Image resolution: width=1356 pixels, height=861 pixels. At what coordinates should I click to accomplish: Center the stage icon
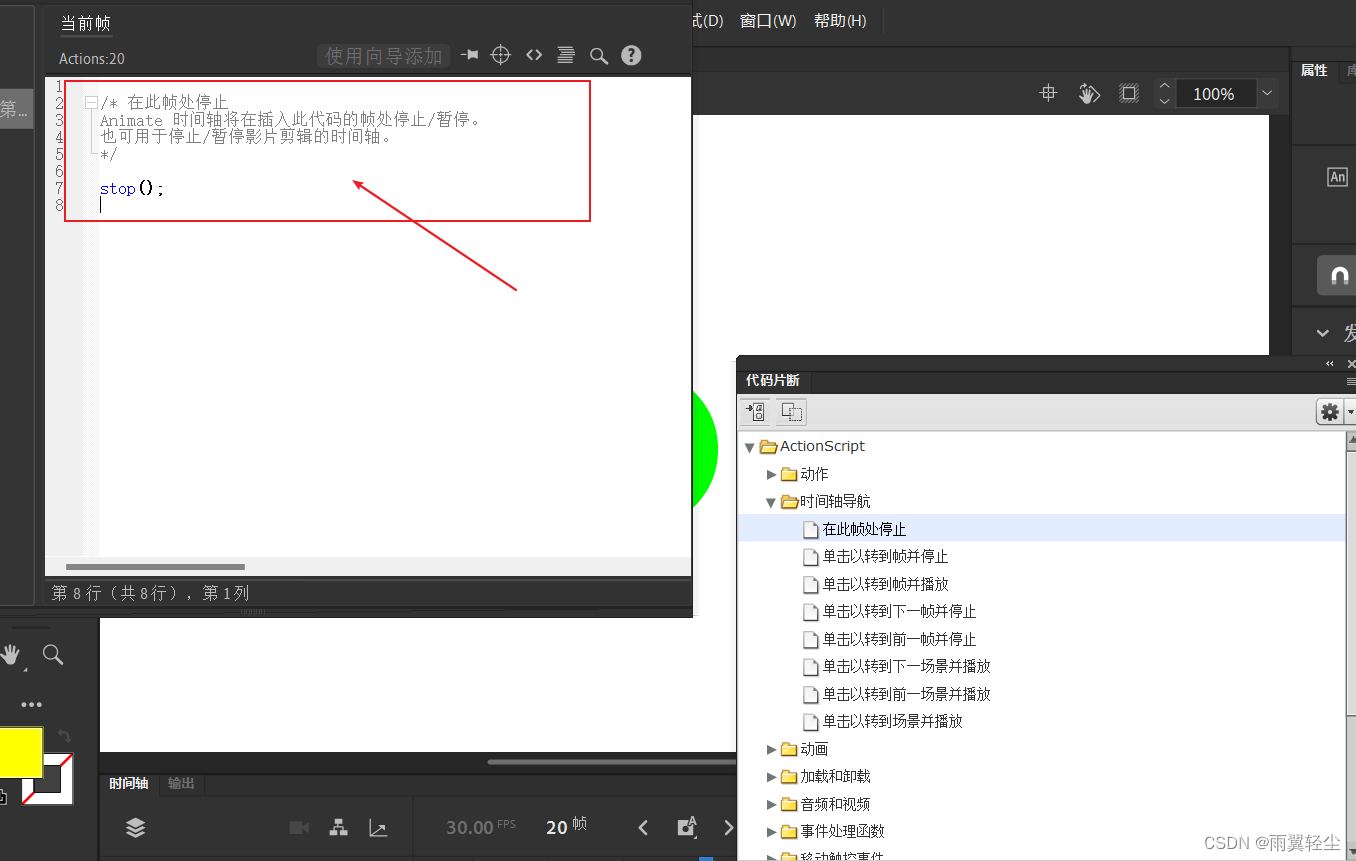[1048, 93]
